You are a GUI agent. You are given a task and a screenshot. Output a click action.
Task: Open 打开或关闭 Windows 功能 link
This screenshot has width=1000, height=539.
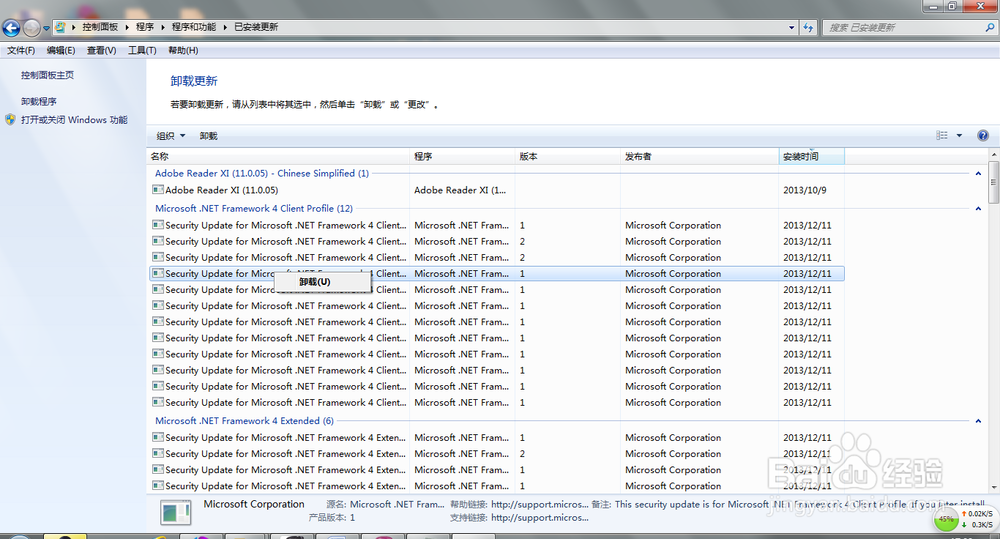tap(74, 120)
